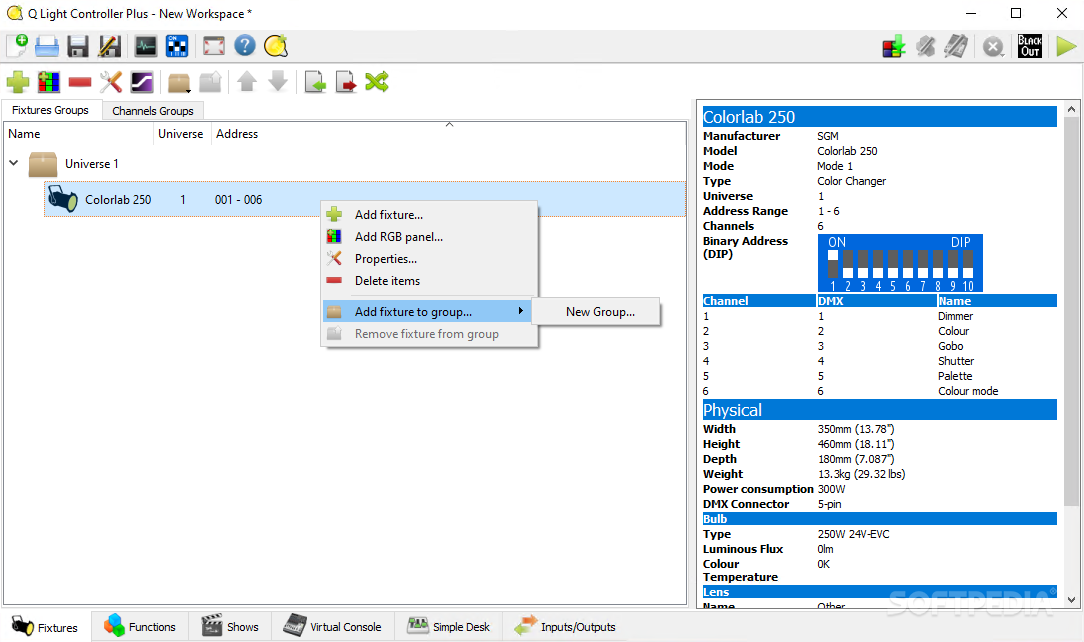The height and width of the screenshot is (642, 1084).
Task: Click the dump DMX values icon
Action: tap(894, 47)
